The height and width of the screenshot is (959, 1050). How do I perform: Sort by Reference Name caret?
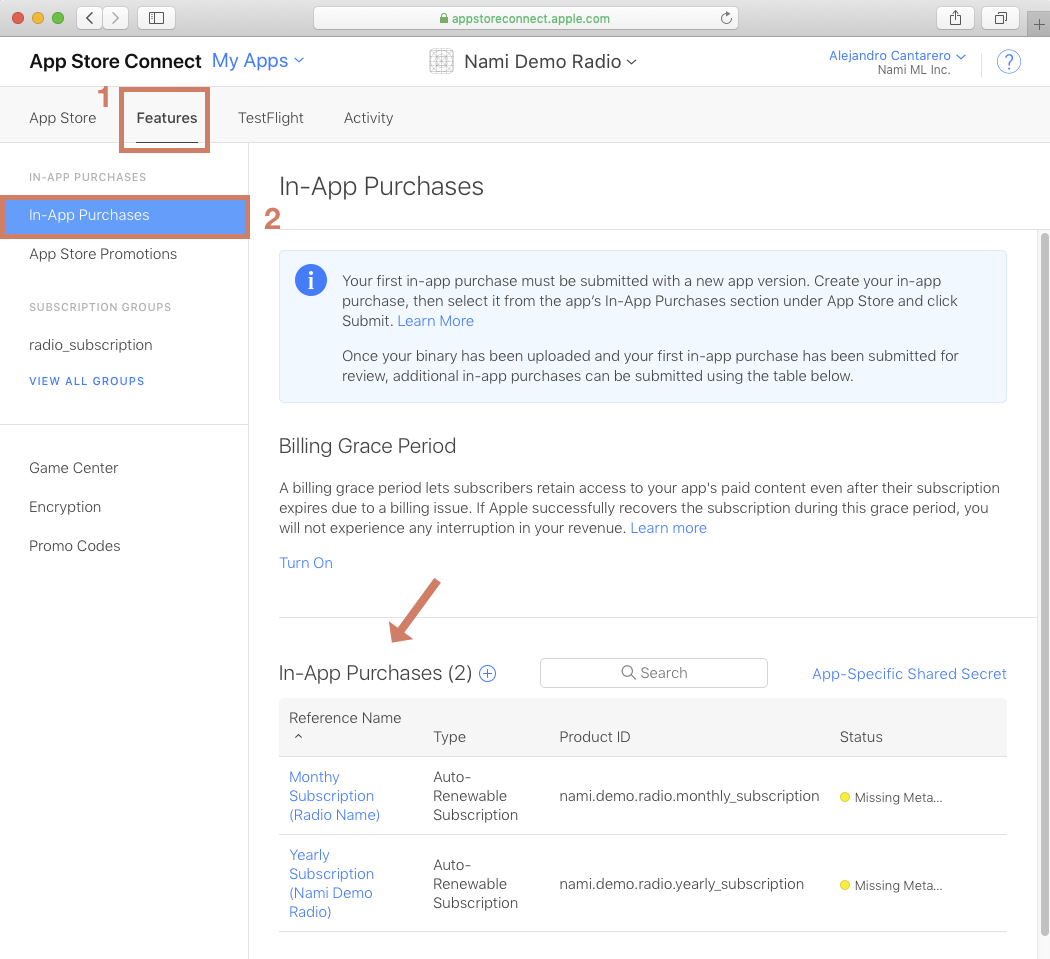[299, 736]
